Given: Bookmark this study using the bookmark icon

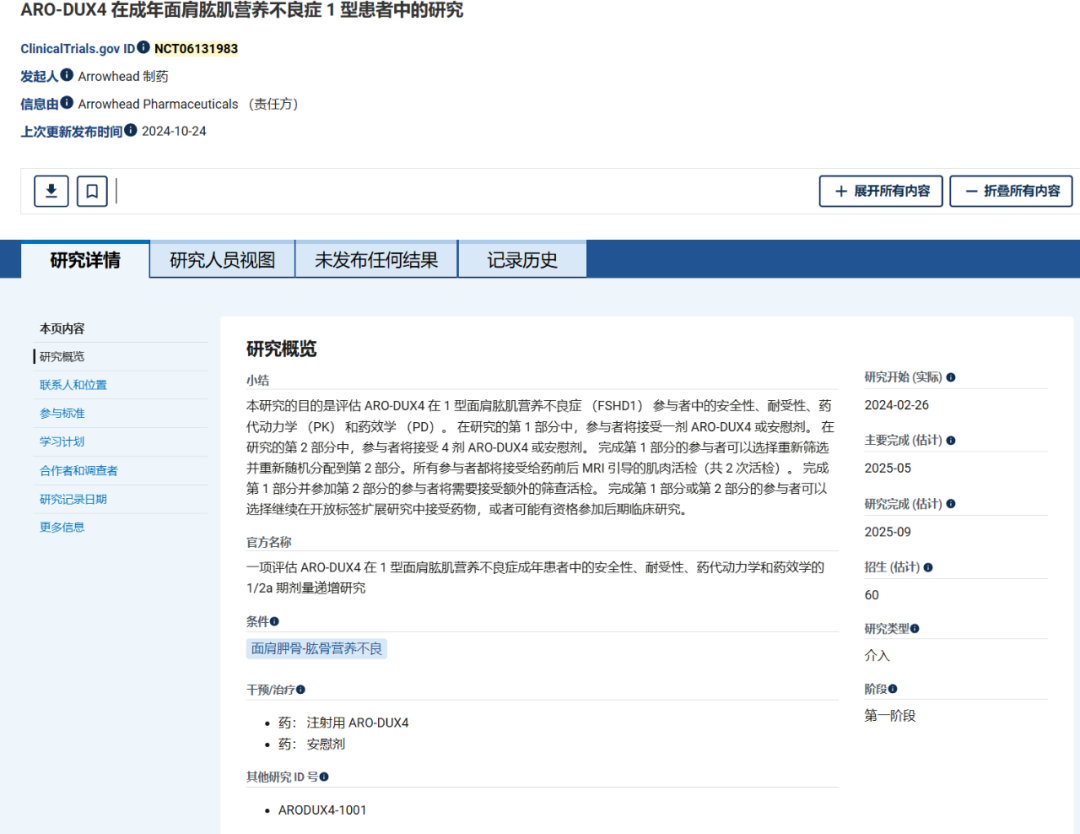Looking at the screenshot, I should (91, 191).
